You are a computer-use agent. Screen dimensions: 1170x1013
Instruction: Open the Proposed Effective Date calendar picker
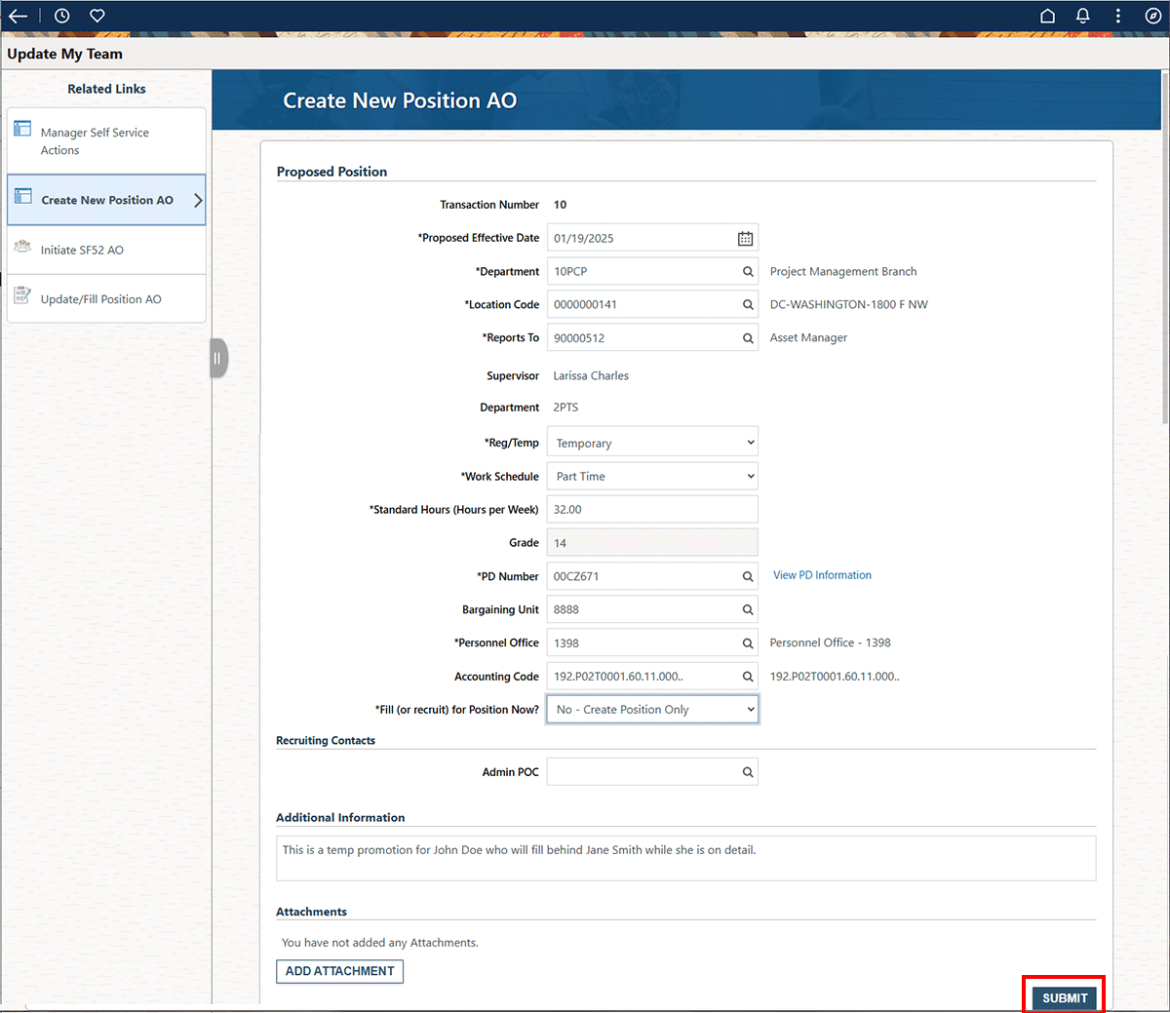745,237
